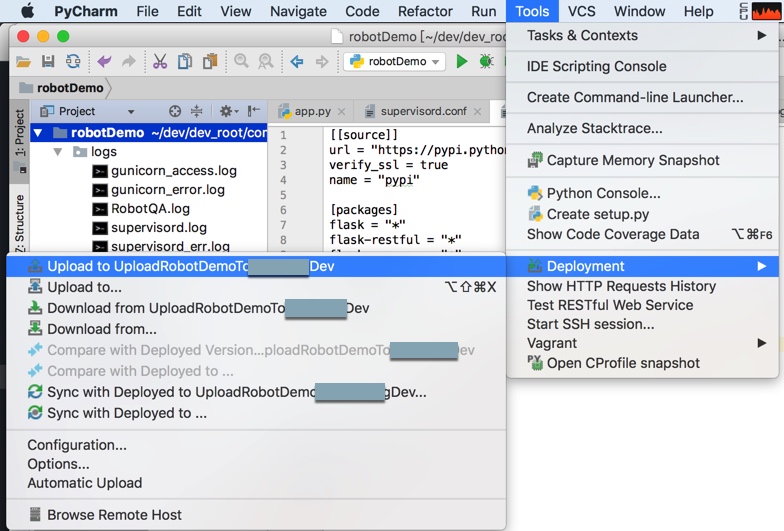Collapse the logs folder node
Image resolution: width=784 pixels, height=531 pixels.
point(58,152)
